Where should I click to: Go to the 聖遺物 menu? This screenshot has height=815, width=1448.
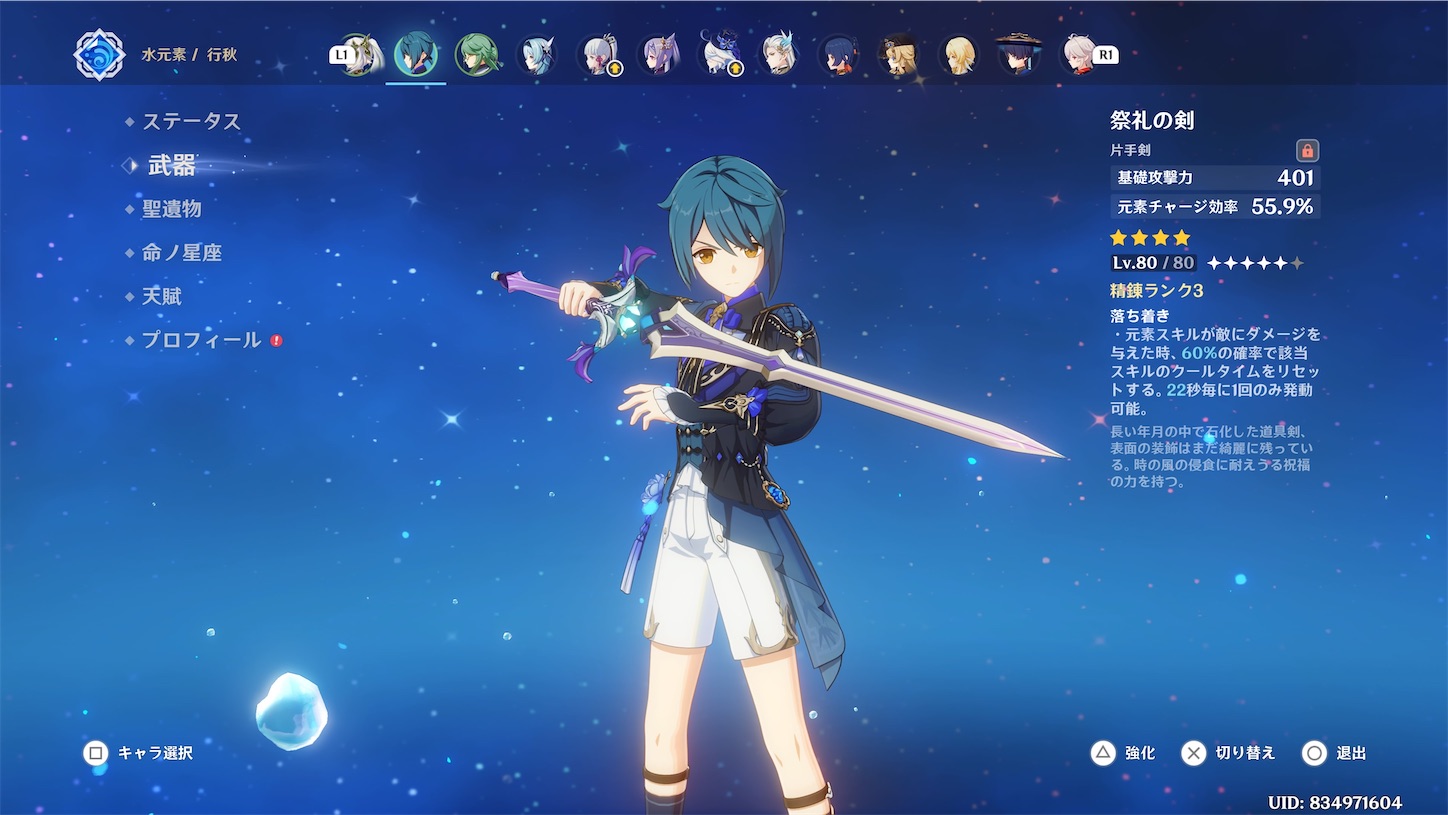172,208
